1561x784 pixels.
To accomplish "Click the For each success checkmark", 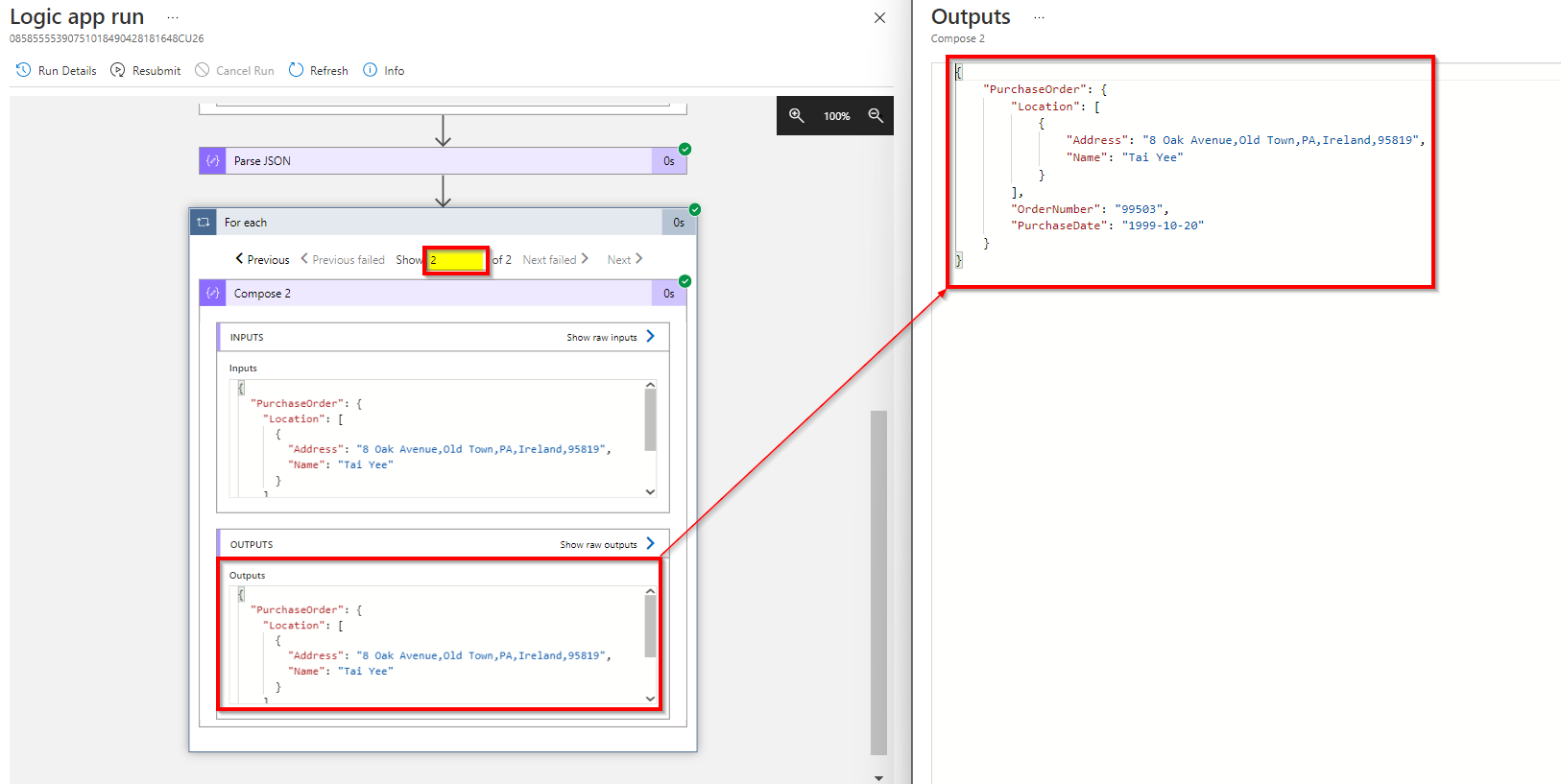I will pos(695,209).
